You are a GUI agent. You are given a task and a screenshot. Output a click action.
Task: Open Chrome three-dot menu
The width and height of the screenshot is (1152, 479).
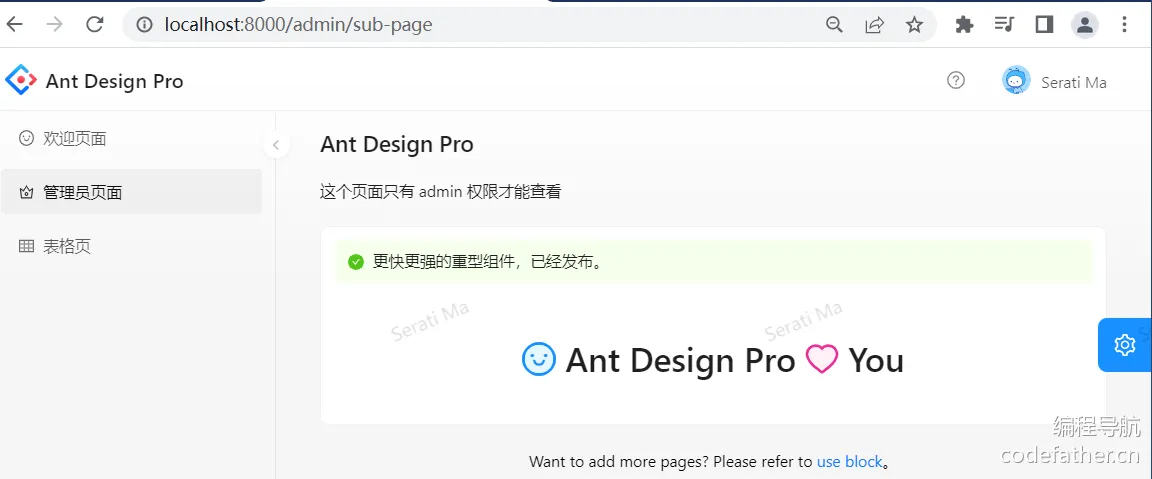click(1125, 25)
